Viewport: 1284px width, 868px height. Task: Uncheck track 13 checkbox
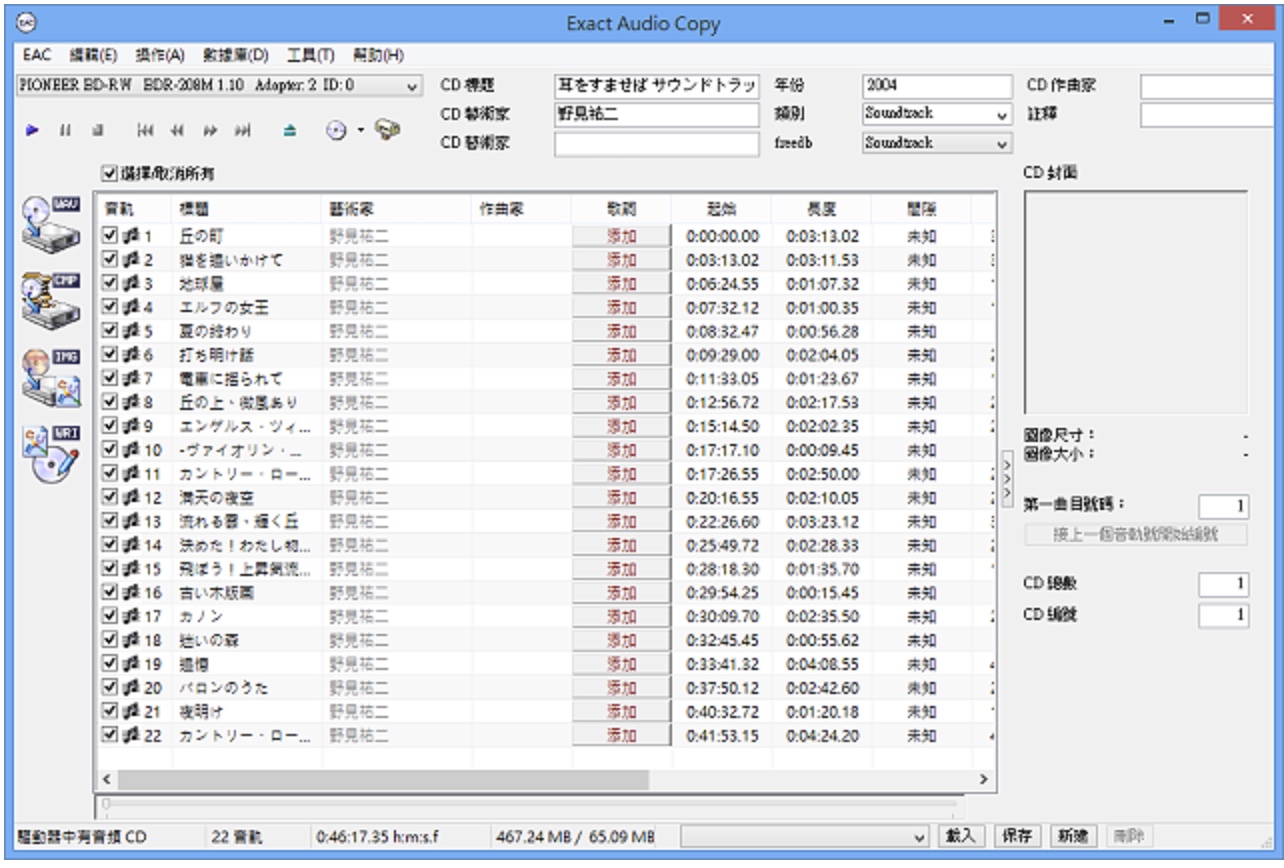[x=111, y=521]
